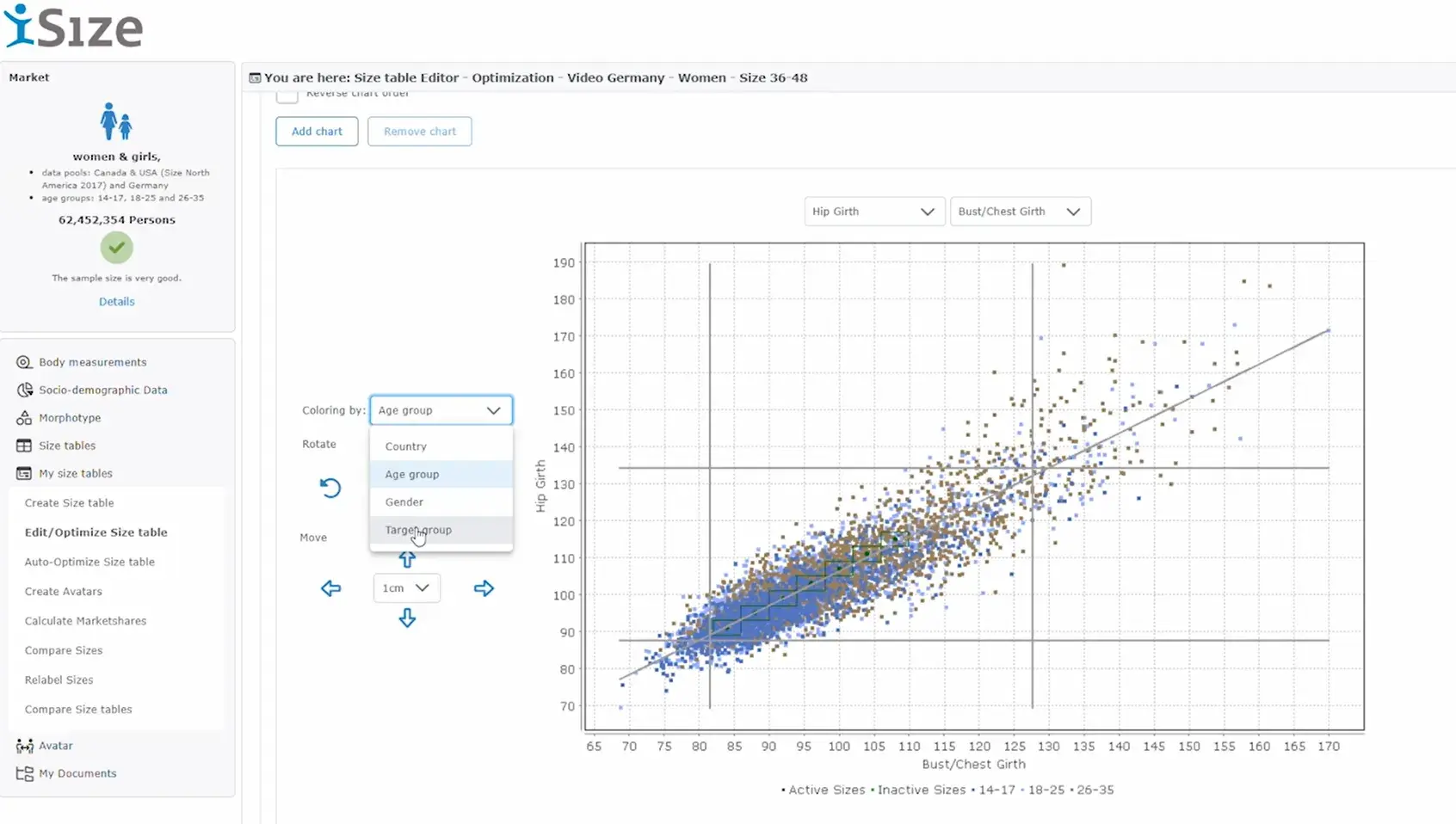The image size is (1456, 824).
Task: Click the My size tables icon
Action: coord(24,473)
